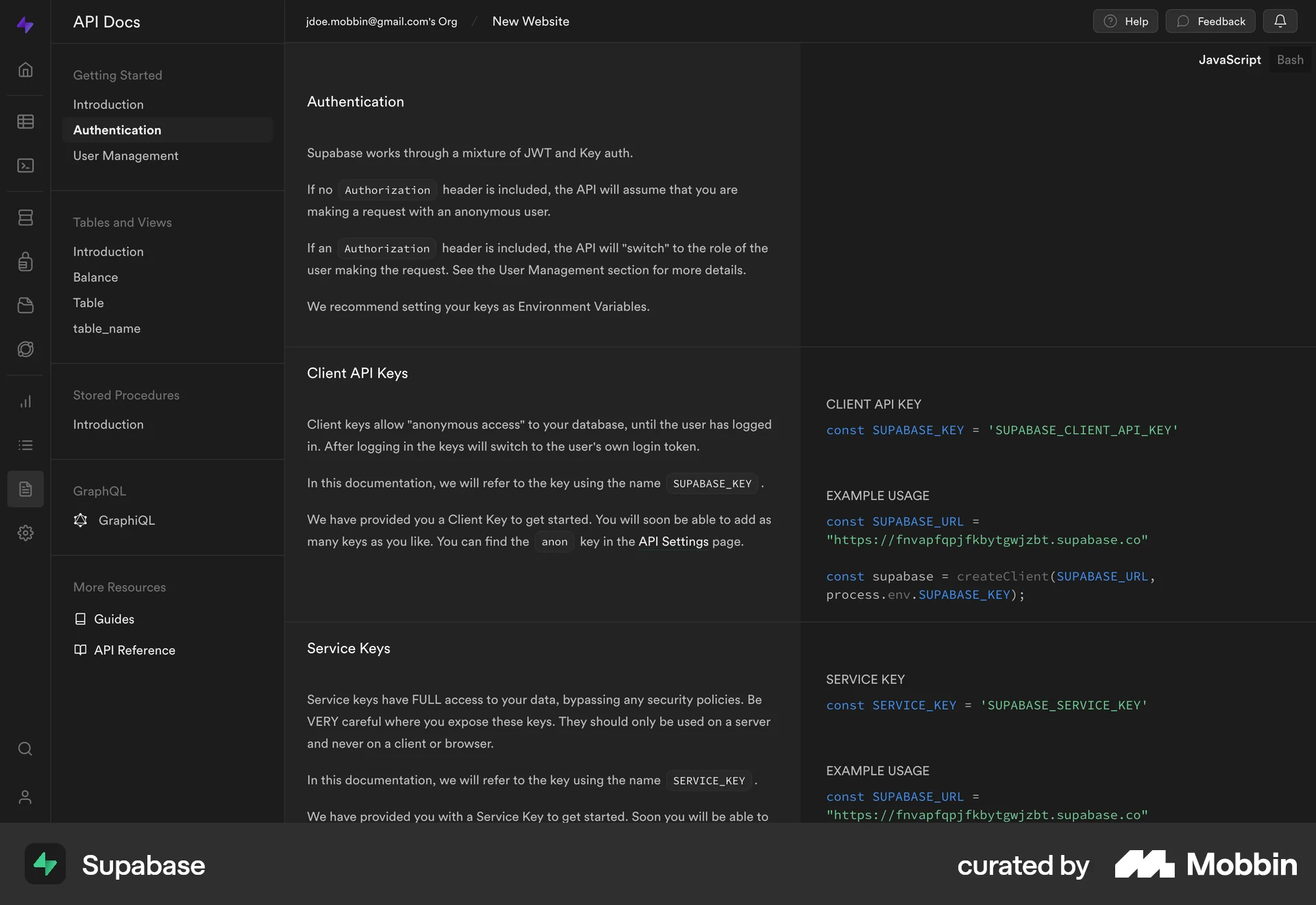This screenshot has width=1316, height=905.
Task: Select User Management in sidebar
Action: [125, 156]
